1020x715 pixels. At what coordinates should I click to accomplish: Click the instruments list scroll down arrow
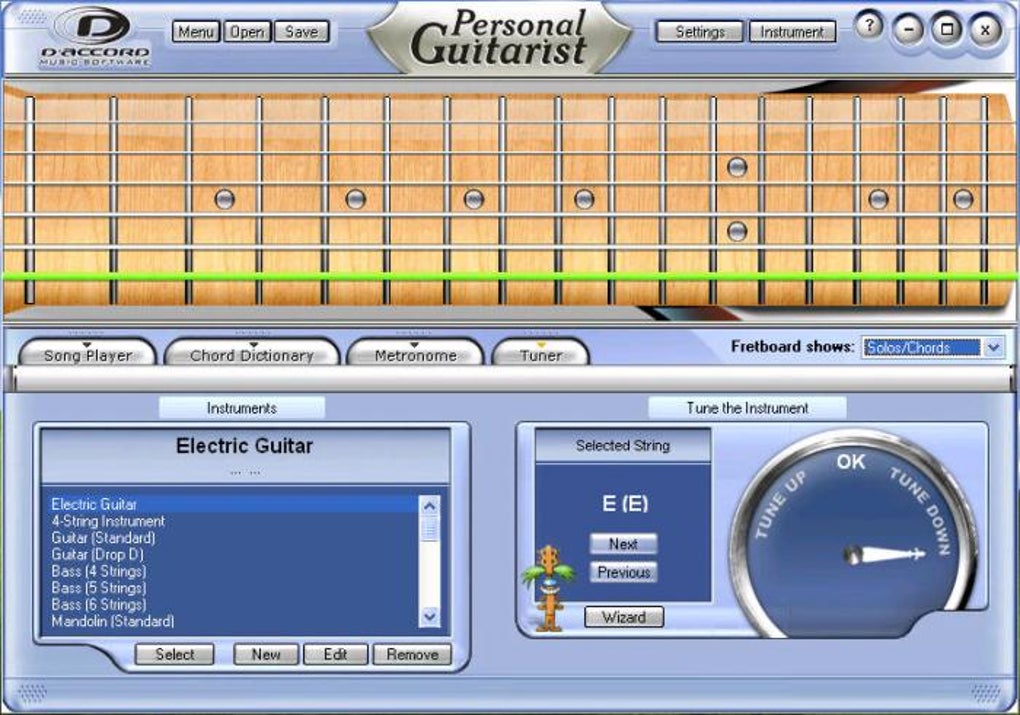tap(429, 616)
